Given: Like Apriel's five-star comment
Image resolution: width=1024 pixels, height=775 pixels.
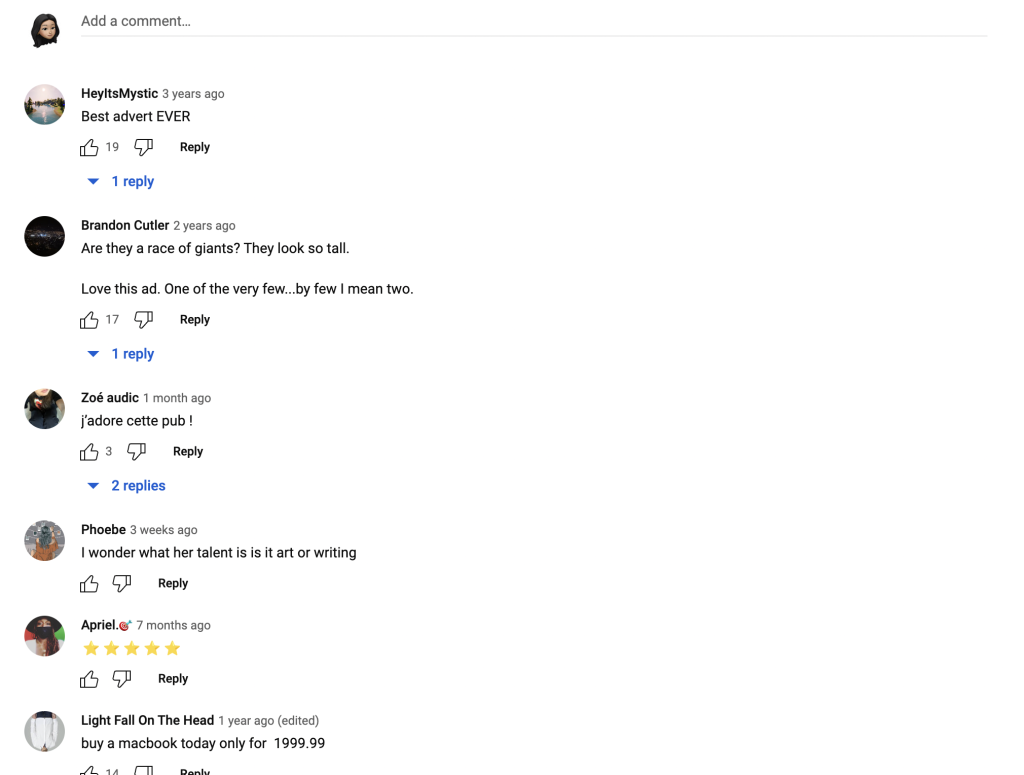Looking at the screenshot, I should [x=89, y=679].
